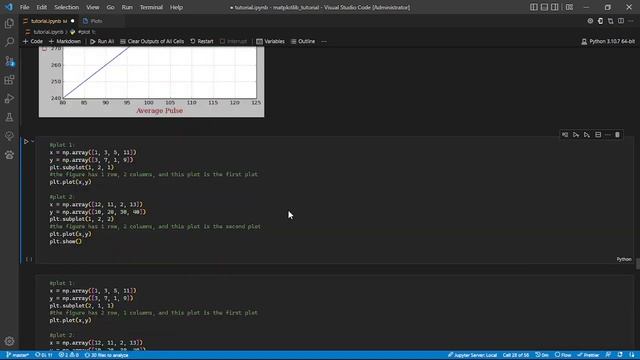Viewport: 640px width, 360px height.
Task: Open the Search view in activity bar
Action: pyautogui.click(x=9, y=42)
